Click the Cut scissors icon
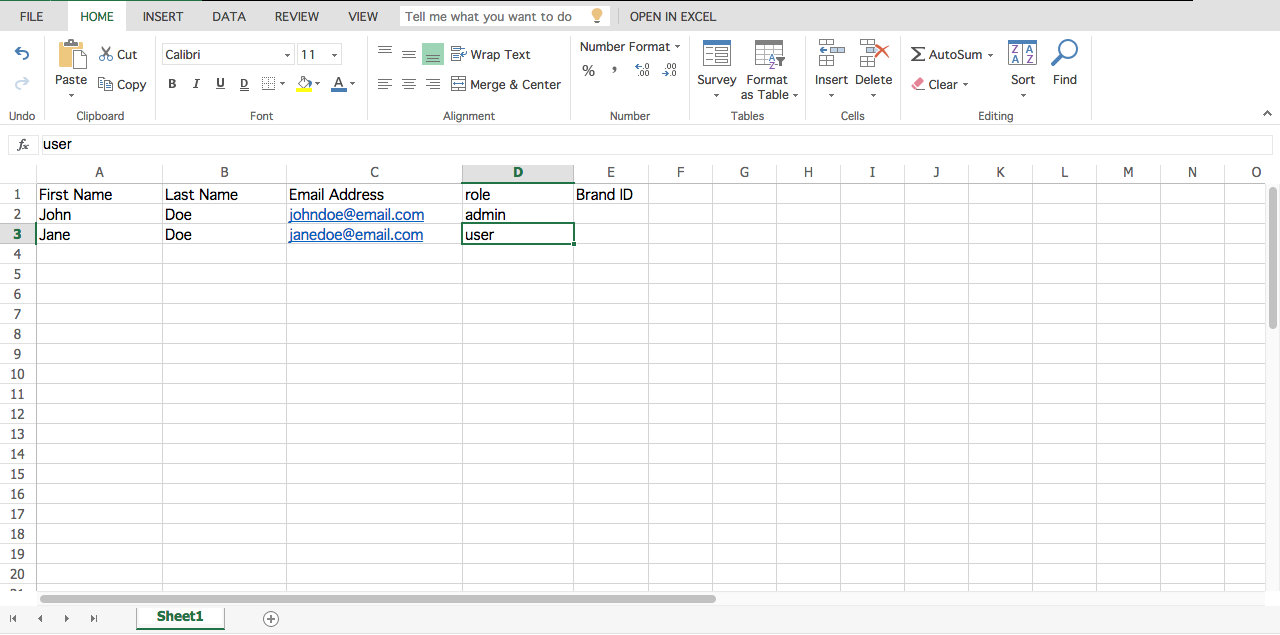1280x635 pixels. tap(106, 54)
